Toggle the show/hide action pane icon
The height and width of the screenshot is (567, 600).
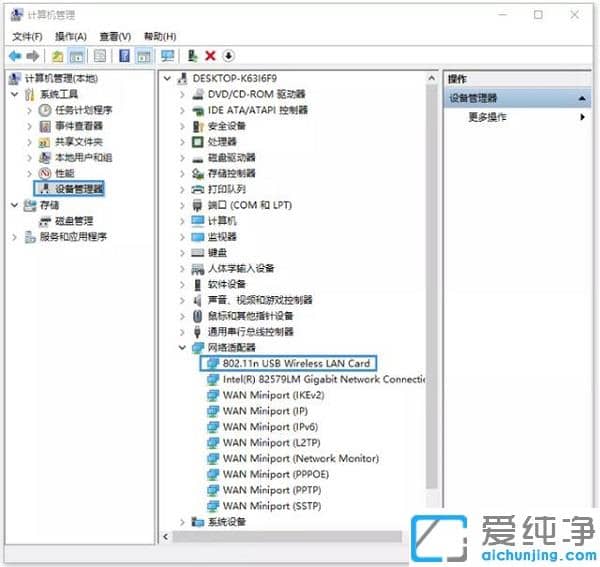coord(144,56)
